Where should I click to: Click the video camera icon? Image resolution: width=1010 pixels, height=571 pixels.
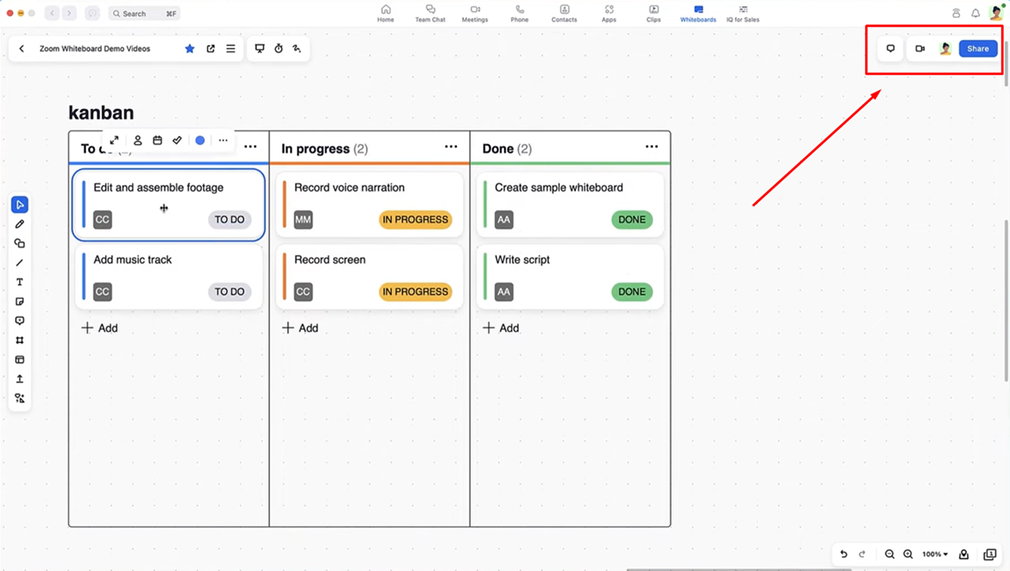click(x=919, y=48)
